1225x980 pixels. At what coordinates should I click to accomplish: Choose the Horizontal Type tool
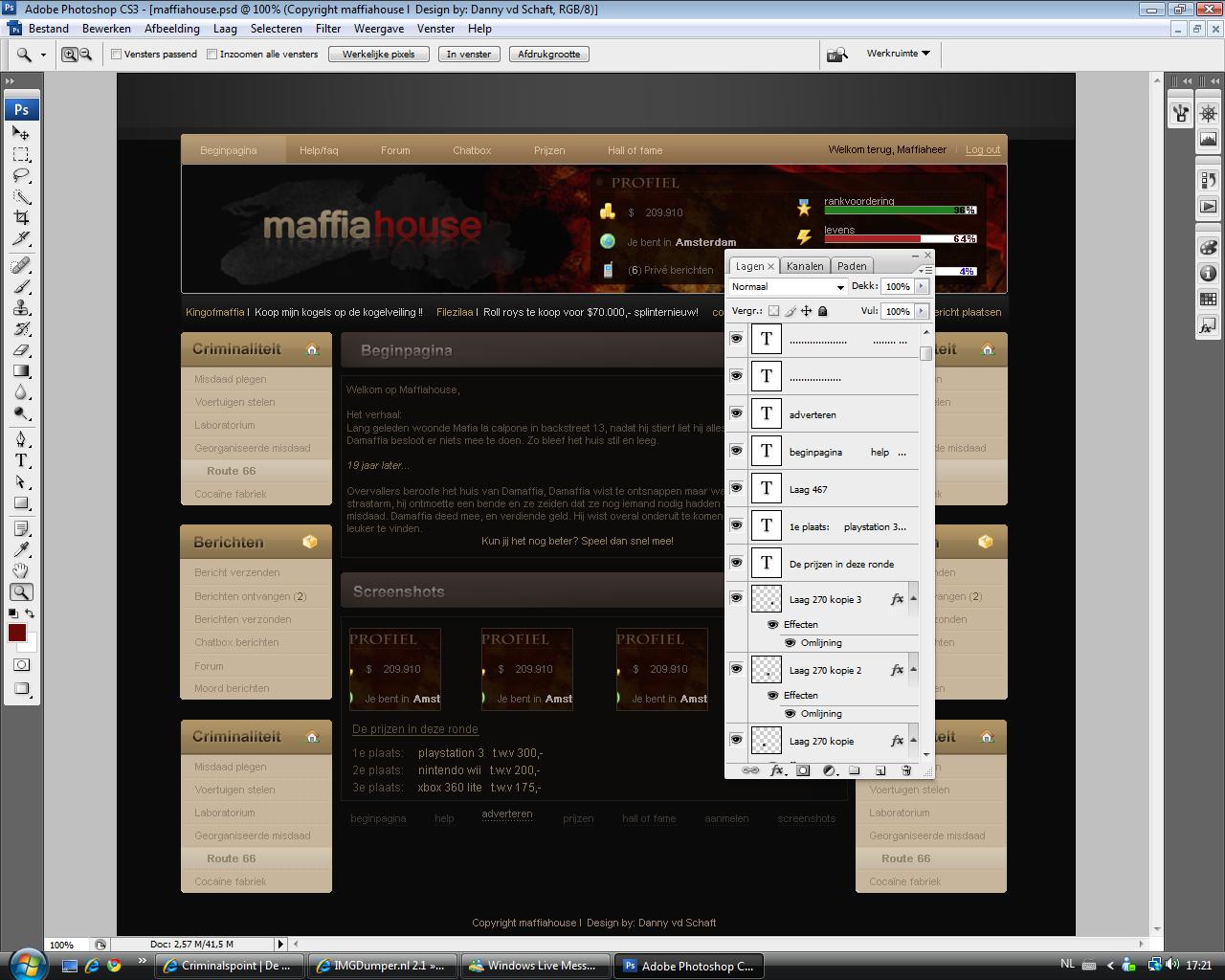pos(21,460)
